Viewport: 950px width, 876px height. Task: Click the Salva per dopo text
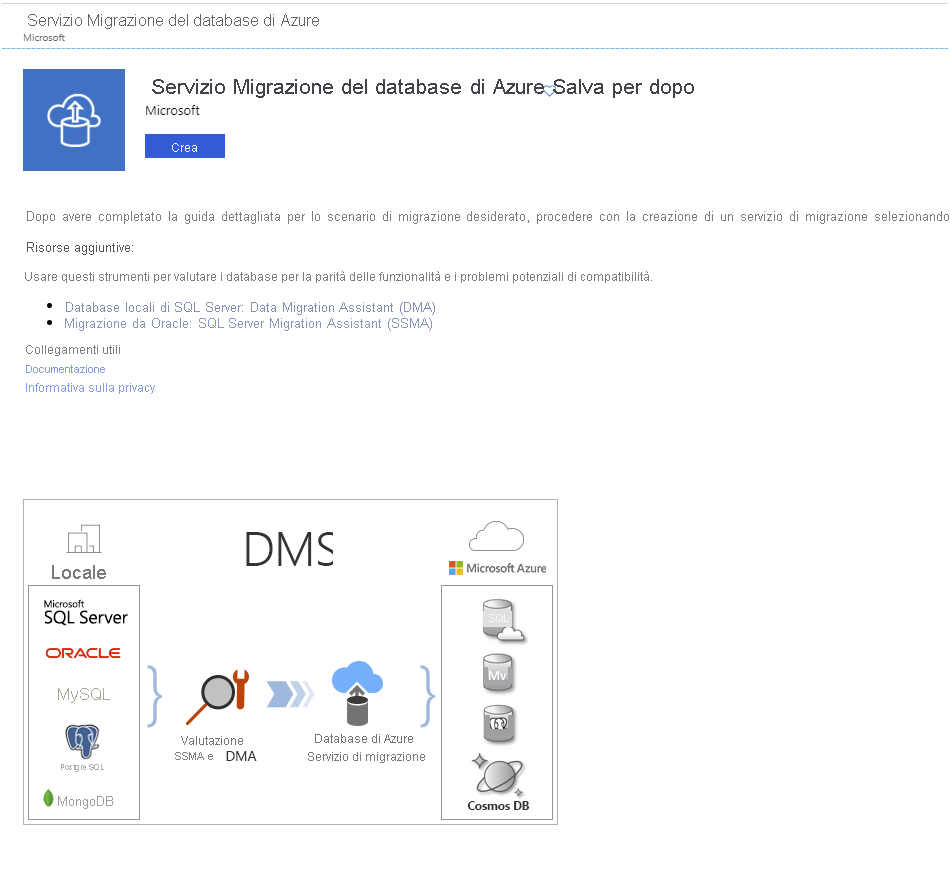pyautogui.click(x=623, y=87)
